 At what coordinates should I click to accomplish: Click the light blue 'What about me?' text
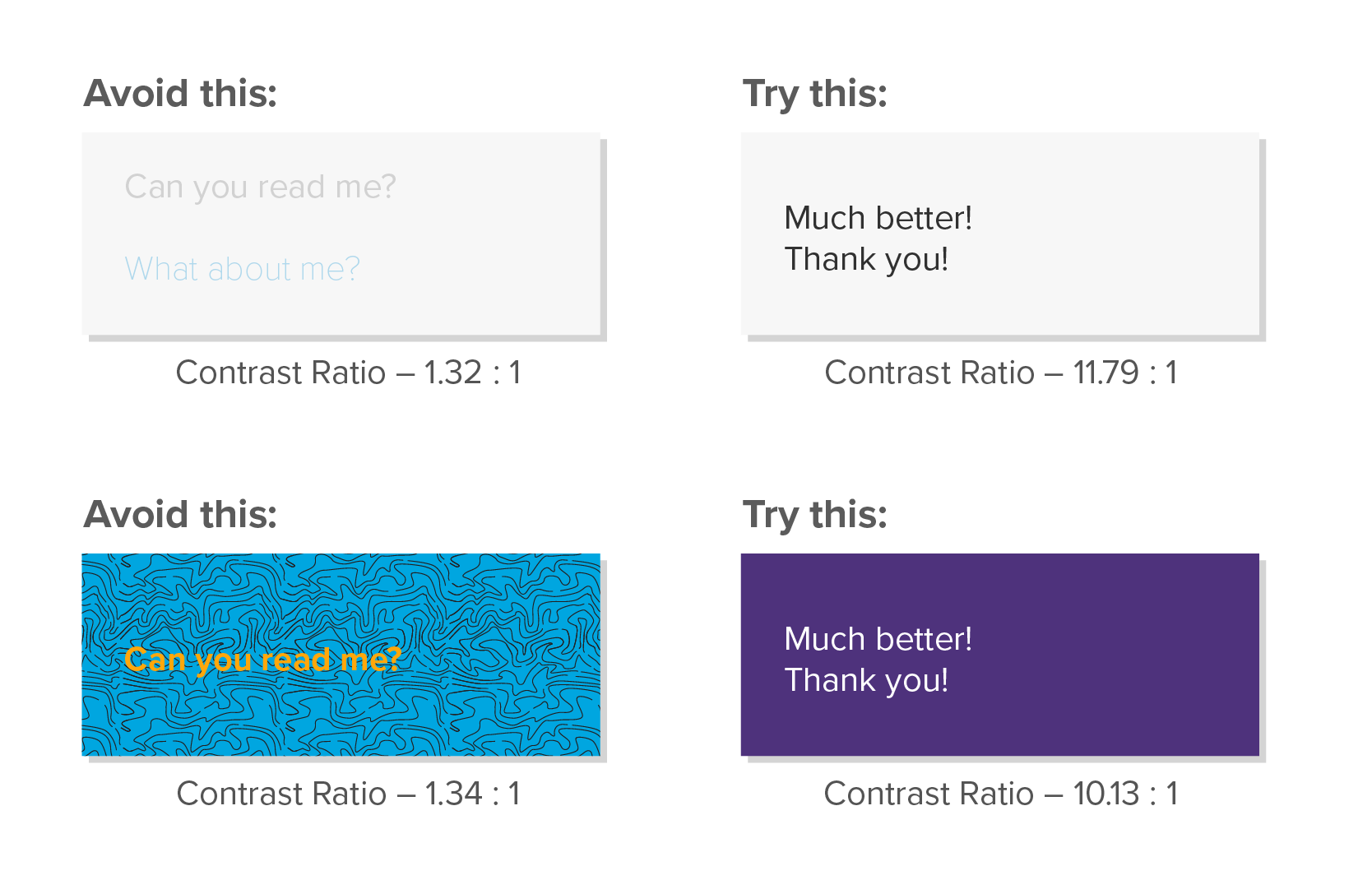(x=242, y=269)
